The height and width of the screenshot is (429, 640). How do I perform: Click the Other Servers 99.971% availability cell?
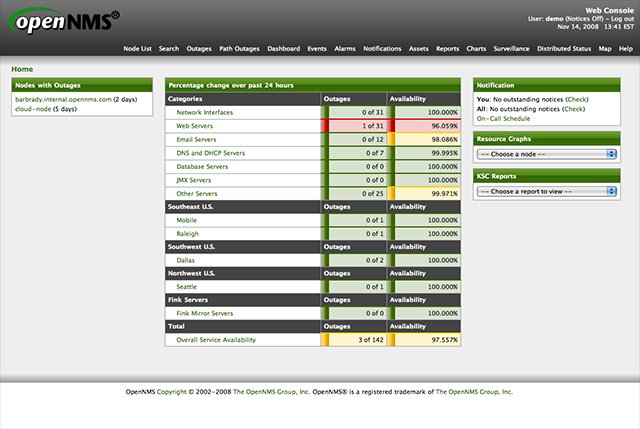click(x=424, y=193)
